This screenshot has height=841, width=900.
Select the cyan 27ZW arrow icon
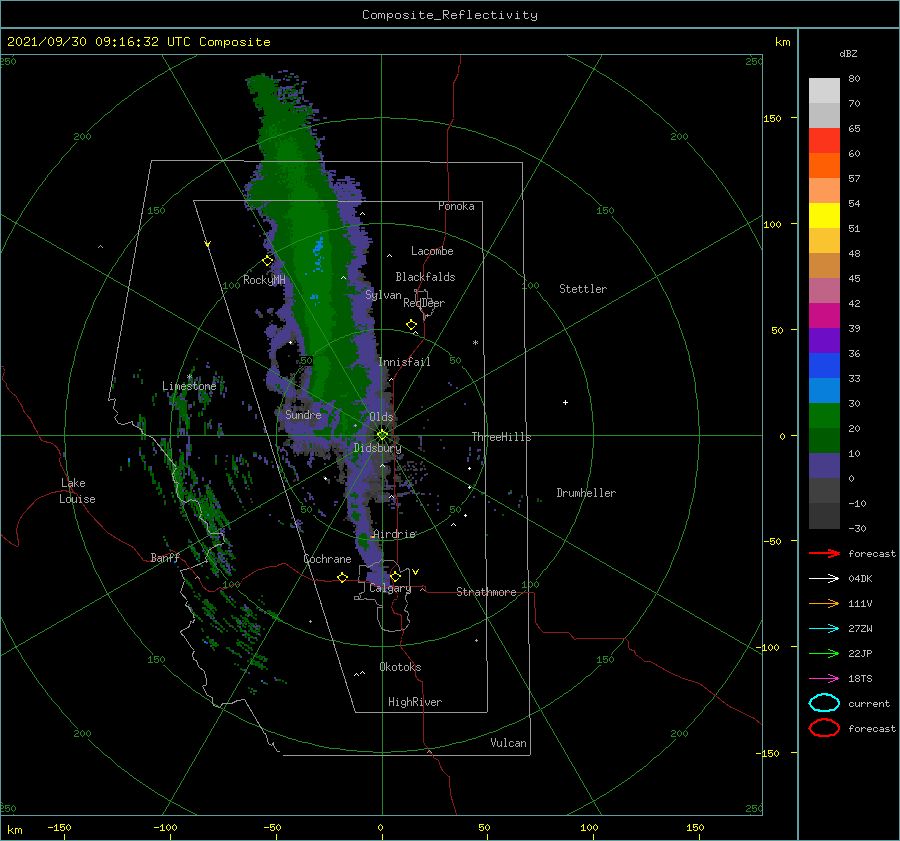[824, 628]
